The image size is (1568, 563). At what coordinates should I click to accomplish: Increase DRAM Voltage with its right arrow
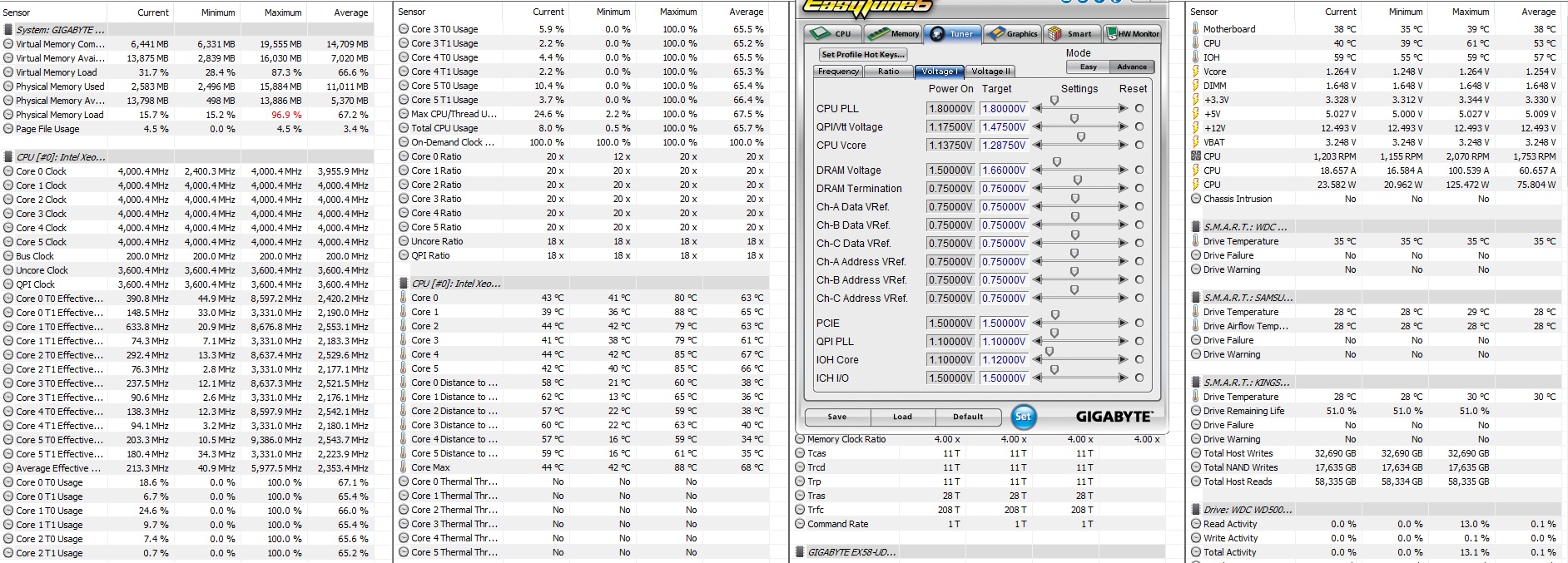coord(1124,170)
